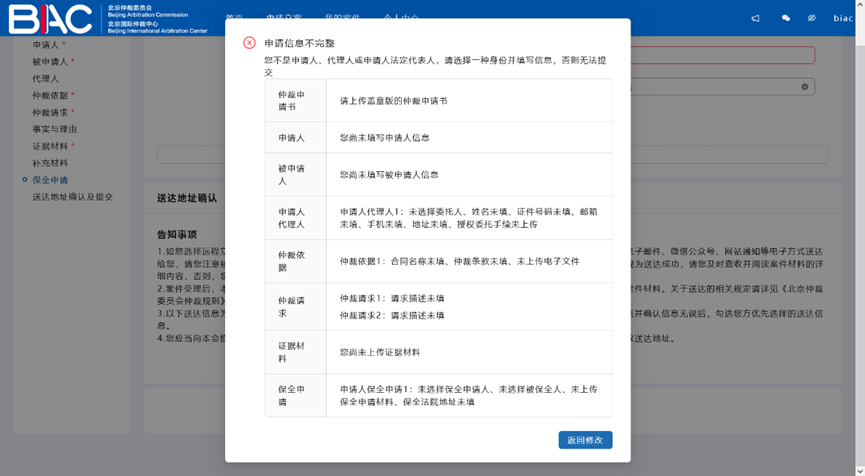Click the 返回修改 button
Screen dimensions: 865x476
(x=585, y=440)
